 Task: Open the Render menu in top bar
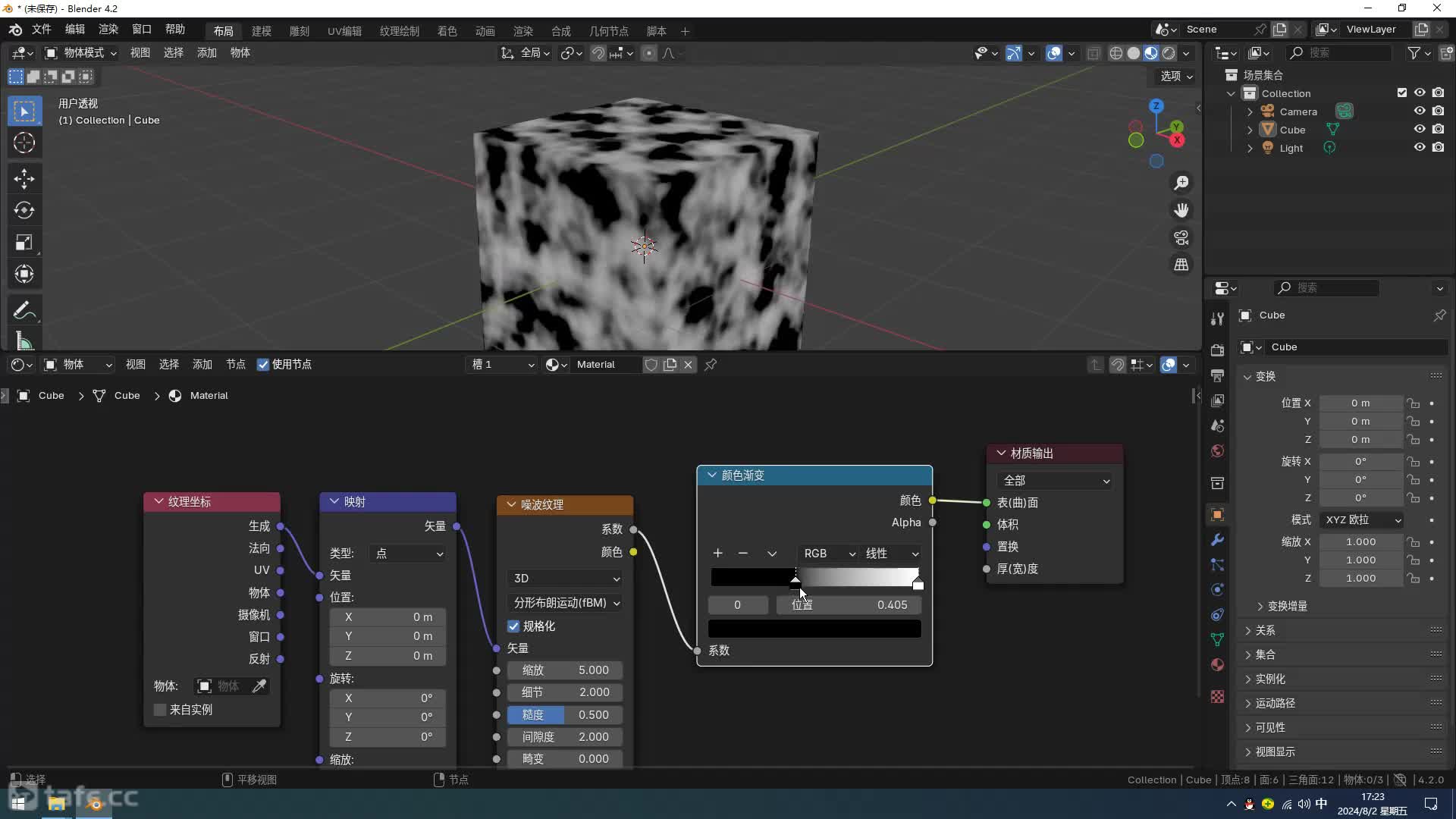(108, 30)
